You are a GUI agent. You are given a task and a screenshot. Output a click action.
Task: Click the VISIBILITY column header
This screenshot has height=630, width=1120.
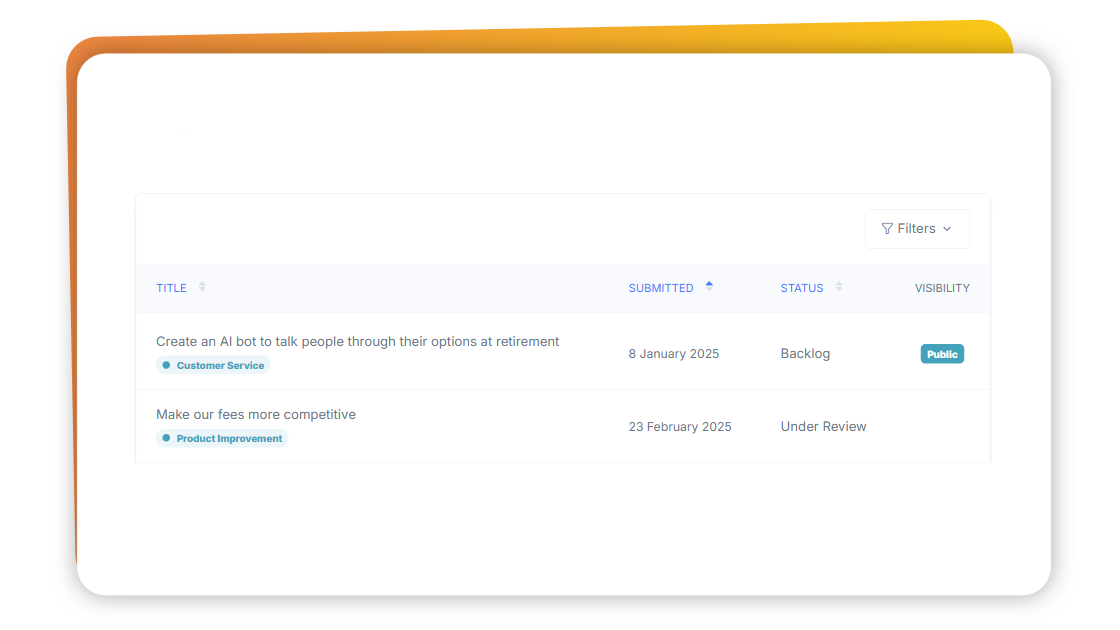(941, 287)
